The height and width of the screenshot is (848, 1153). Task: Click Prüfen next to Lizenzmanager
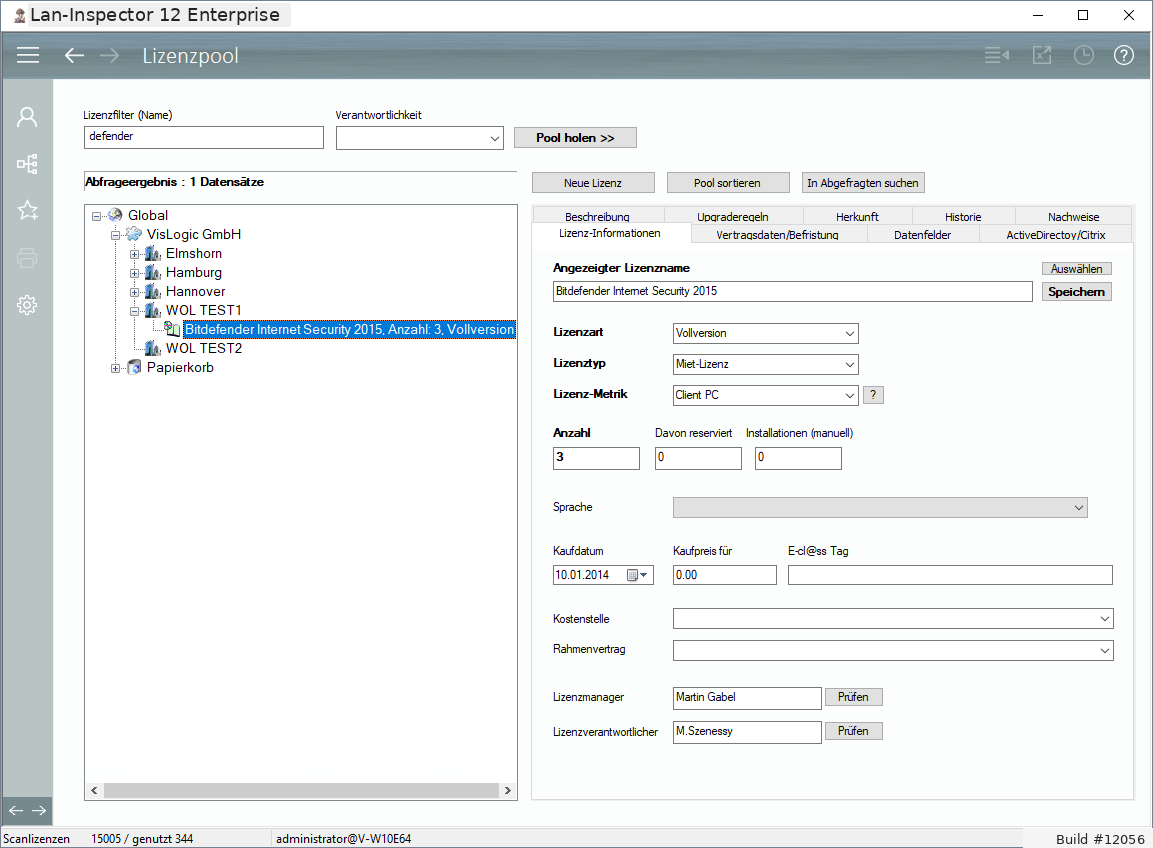point(853,696)
